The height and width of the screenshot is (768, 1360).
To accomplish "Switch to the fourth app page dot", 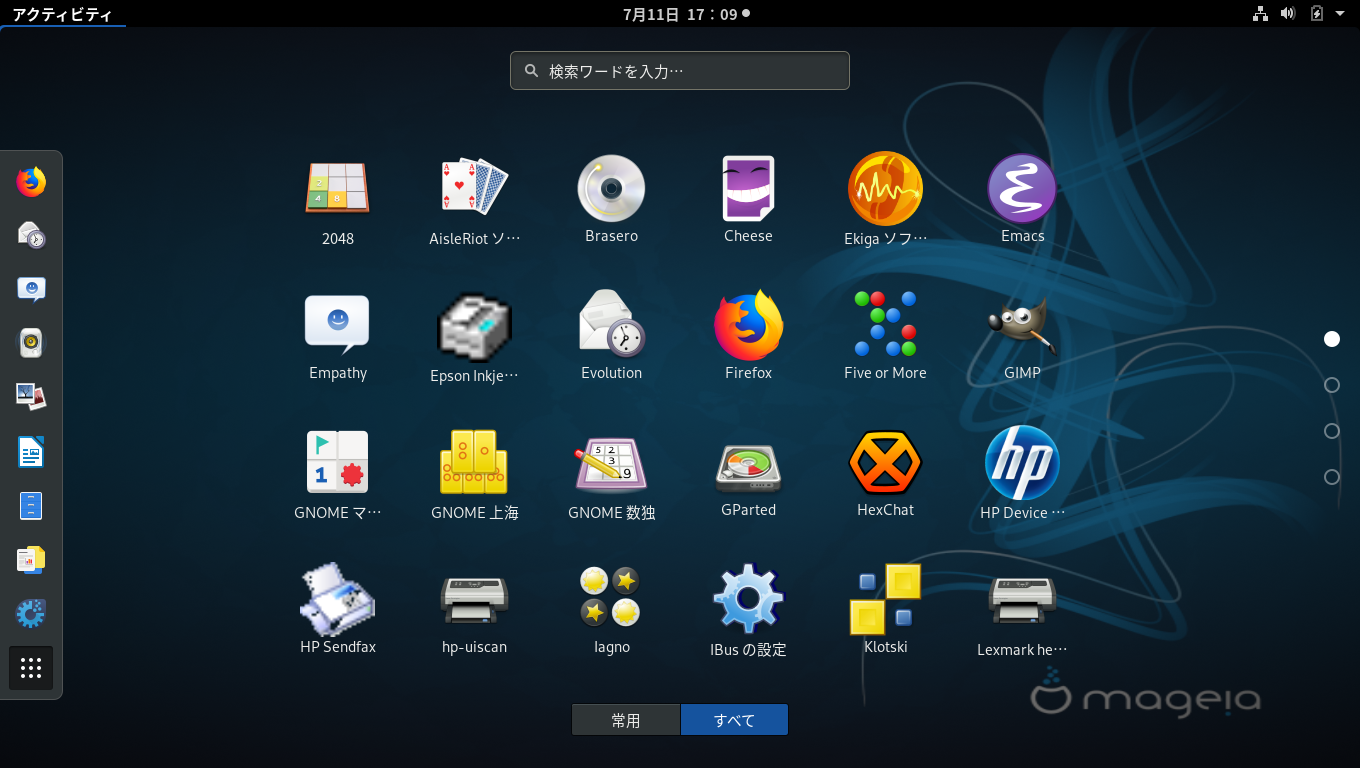I will [x=1332, y=477].
